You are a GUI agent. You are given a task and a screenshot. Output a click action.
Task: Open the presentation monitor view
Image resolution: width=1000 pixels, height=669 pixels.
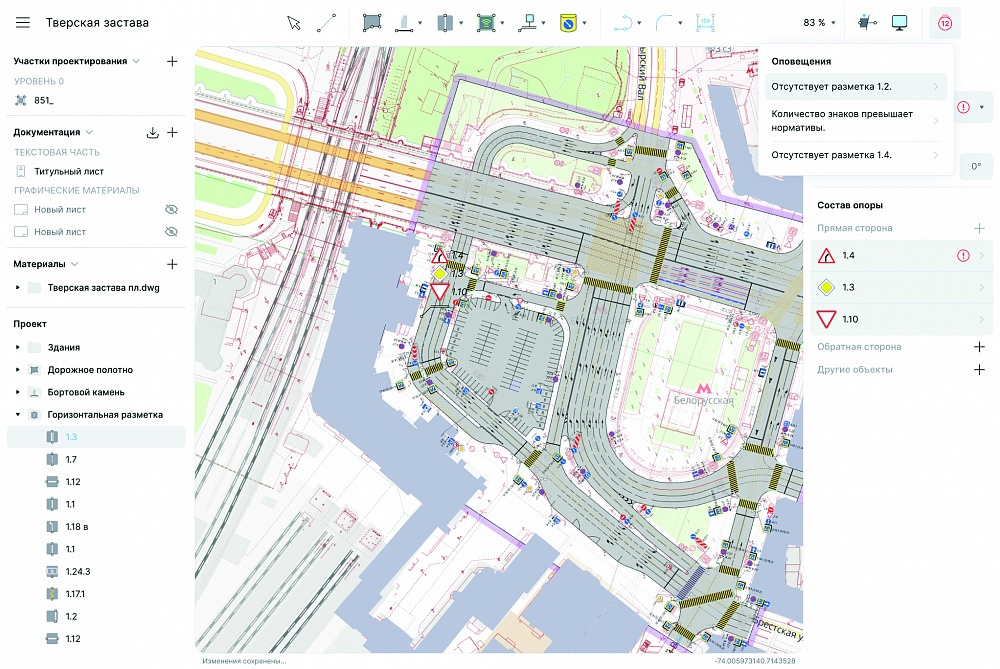click(x=899, y=23)
